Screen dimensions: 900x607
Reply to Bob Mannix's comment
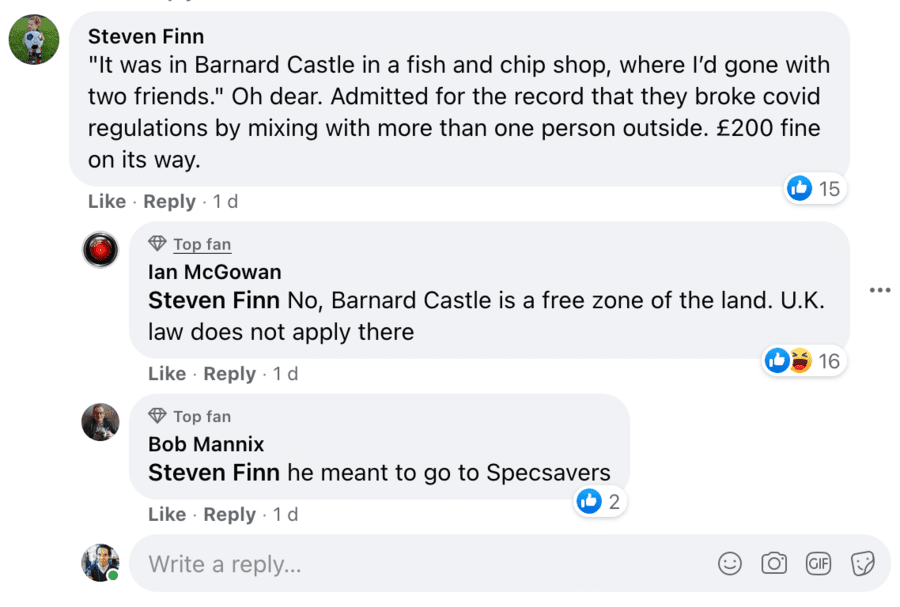pyautogui.click(x=229, y=515)
